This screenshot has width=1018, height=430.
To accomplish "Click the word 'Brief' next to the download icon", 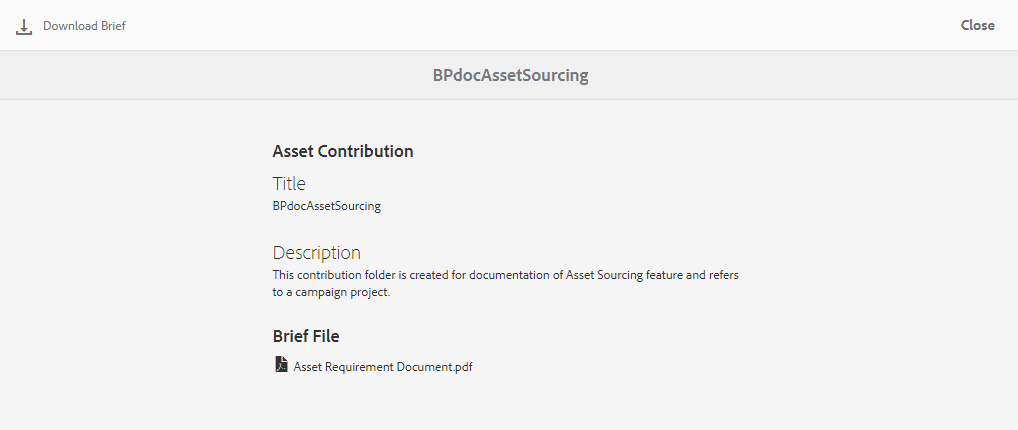I will 111,26.
